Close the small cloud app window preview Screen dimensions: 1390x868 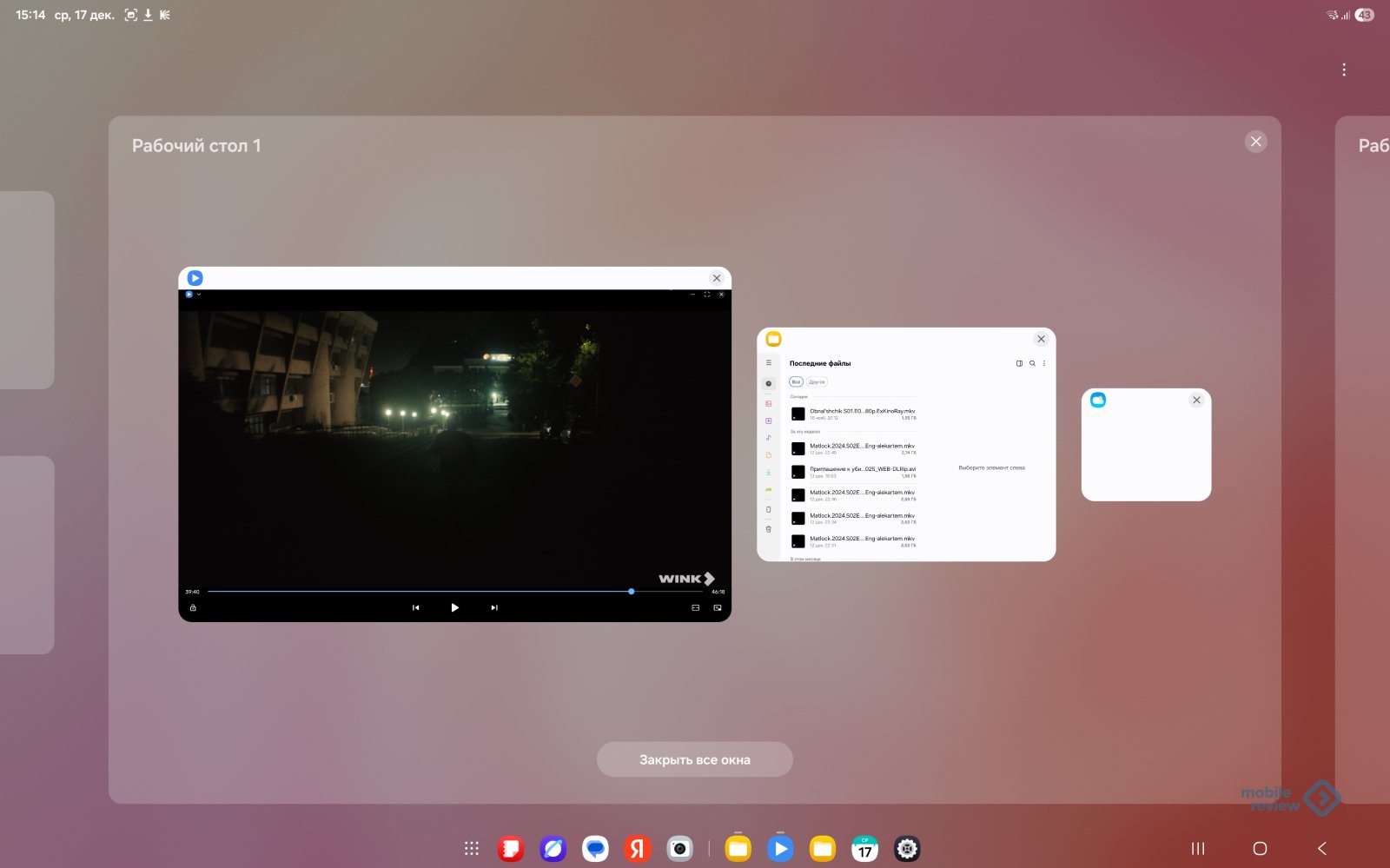tap(1196, 400)
